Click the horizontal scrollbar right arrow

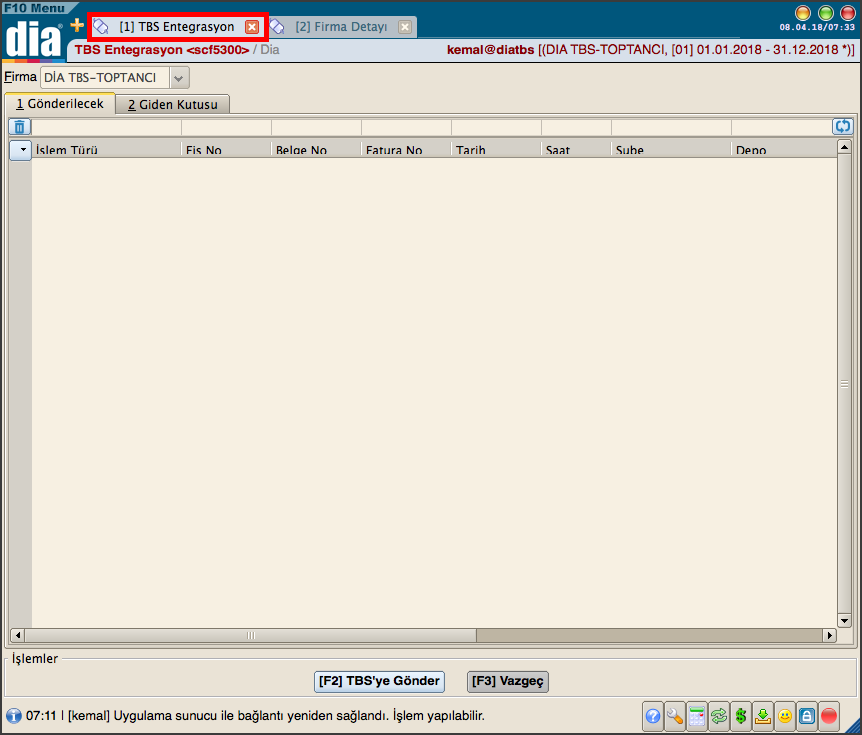(830, 635)
